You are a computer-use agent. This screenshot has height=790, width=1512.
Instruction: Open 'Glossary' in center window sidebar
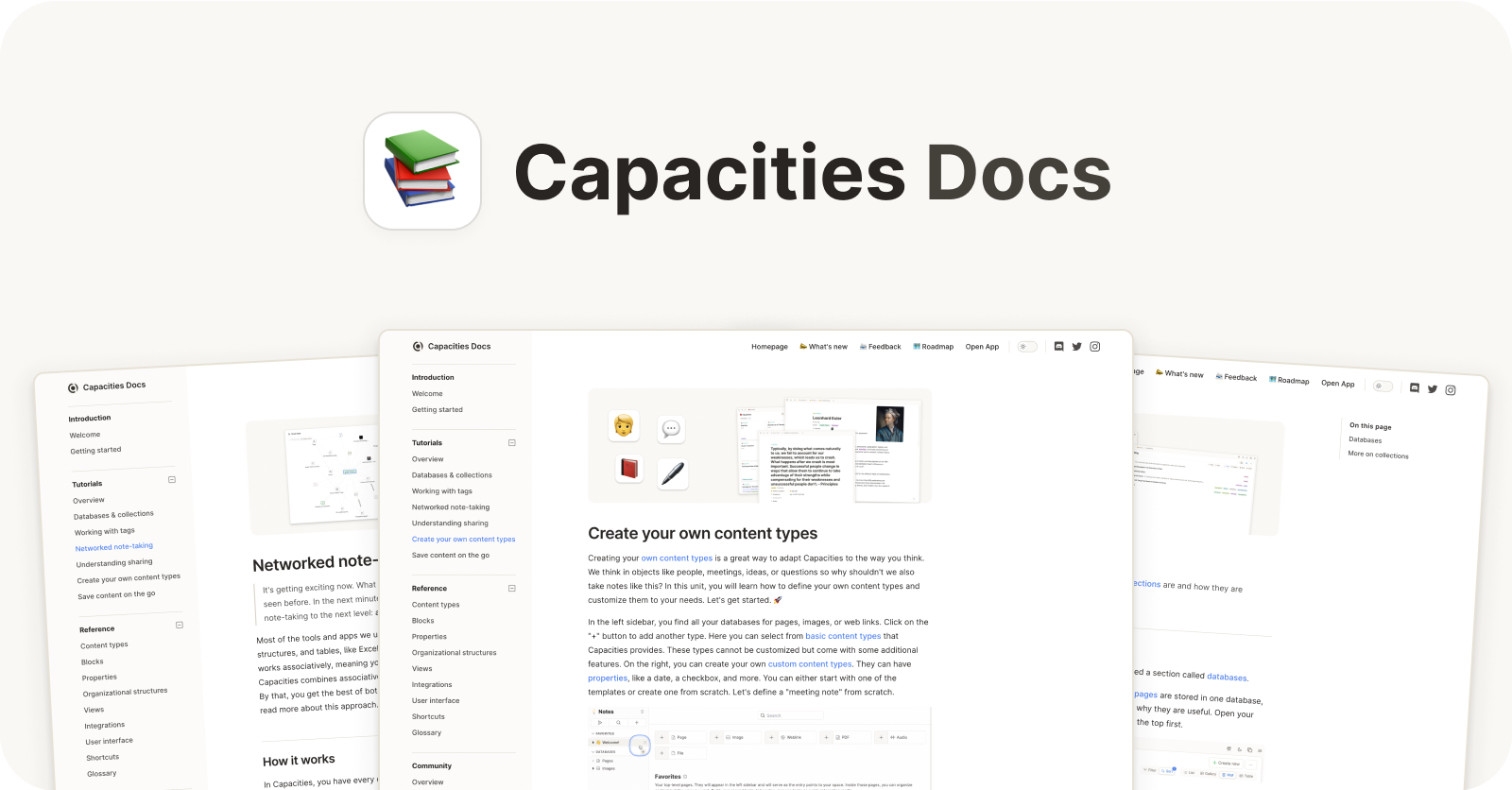[x=426, y=733]
